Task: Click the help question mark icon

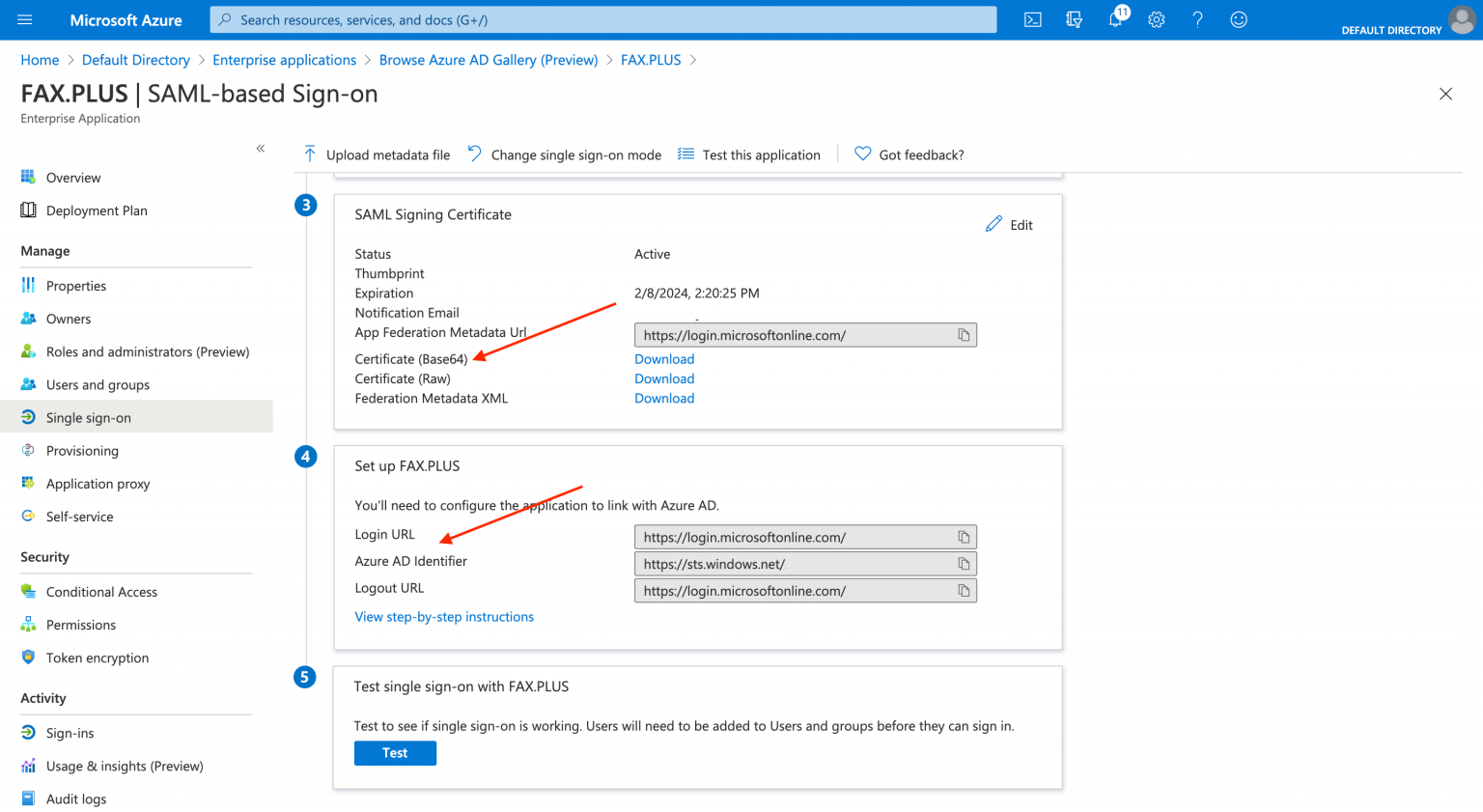Action: pyautogui.click(x=1197, y=19)
